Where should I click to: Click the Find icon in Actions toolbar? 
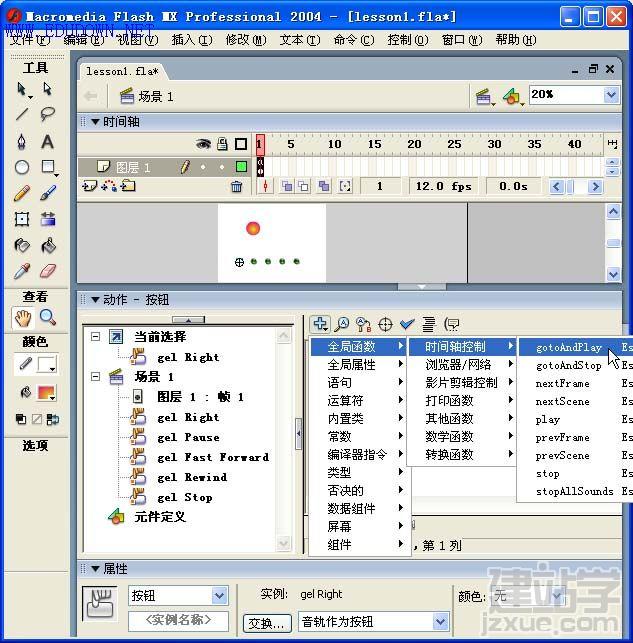pos(342,324)
